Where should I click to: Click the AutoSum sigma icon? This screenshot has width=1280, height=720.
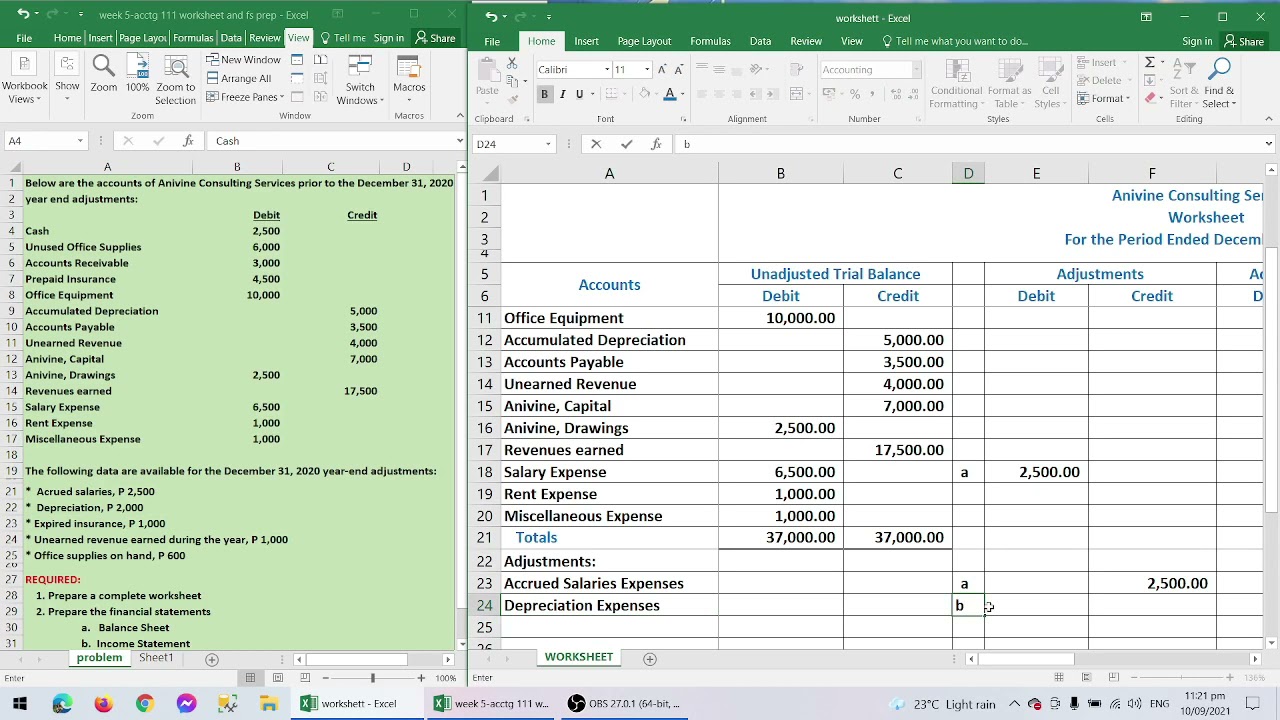(x=1150, y=62)
